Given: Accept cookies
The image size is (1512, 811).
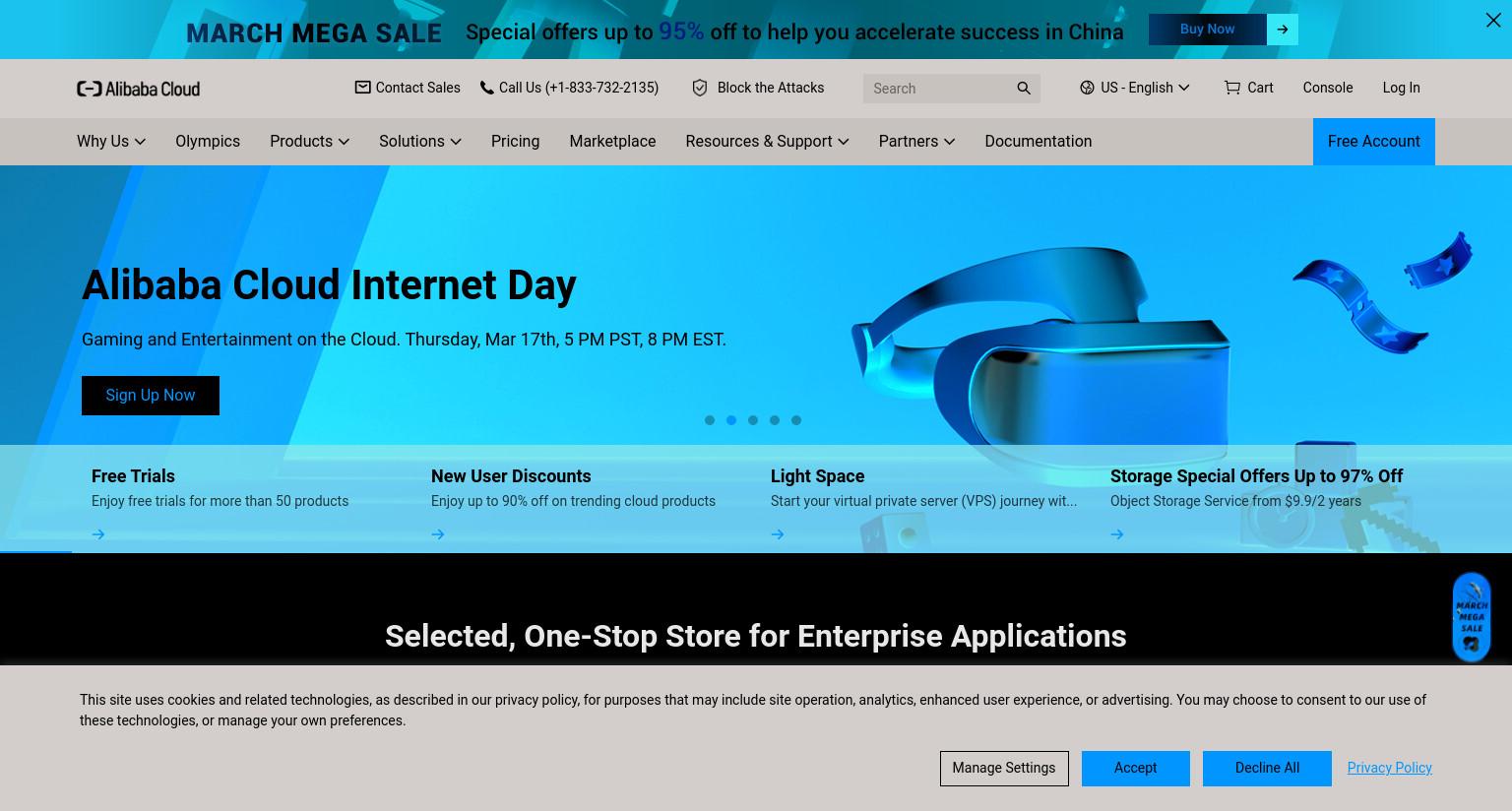Looking at the screenshot, I should pos(1135,769).
